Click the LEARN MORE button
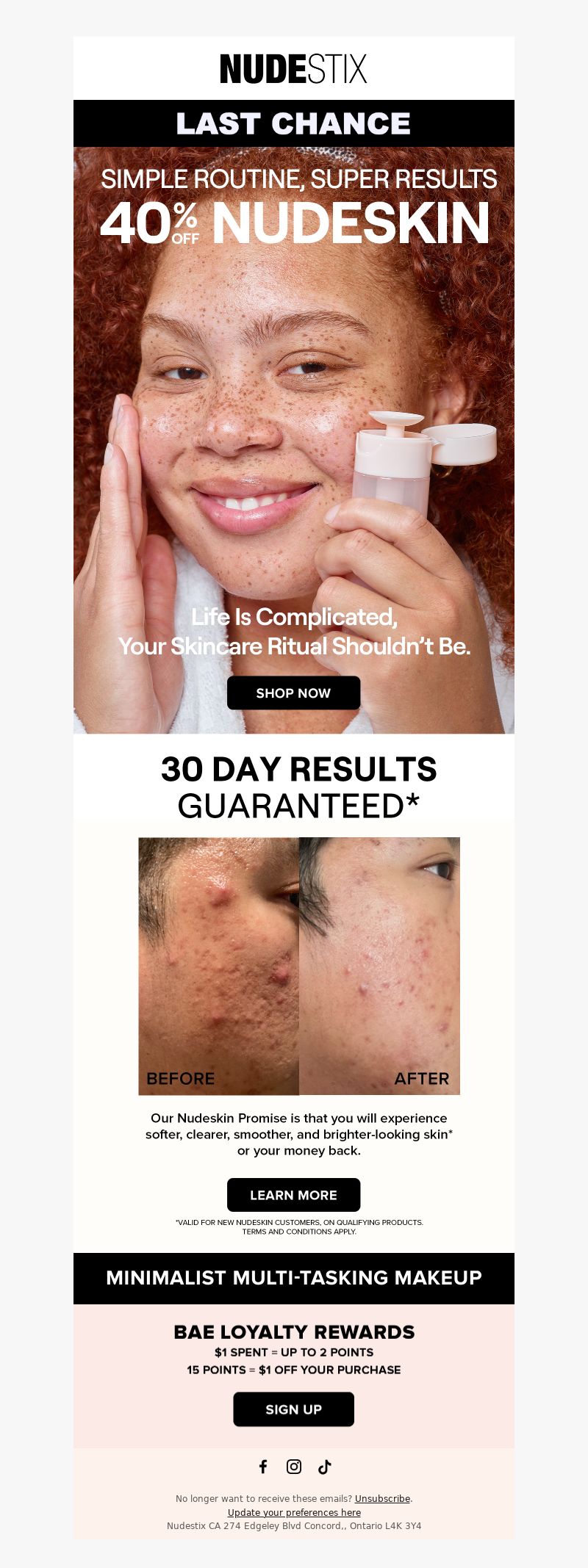Viewport: 588px width, 1568px height. (293, 1195)
